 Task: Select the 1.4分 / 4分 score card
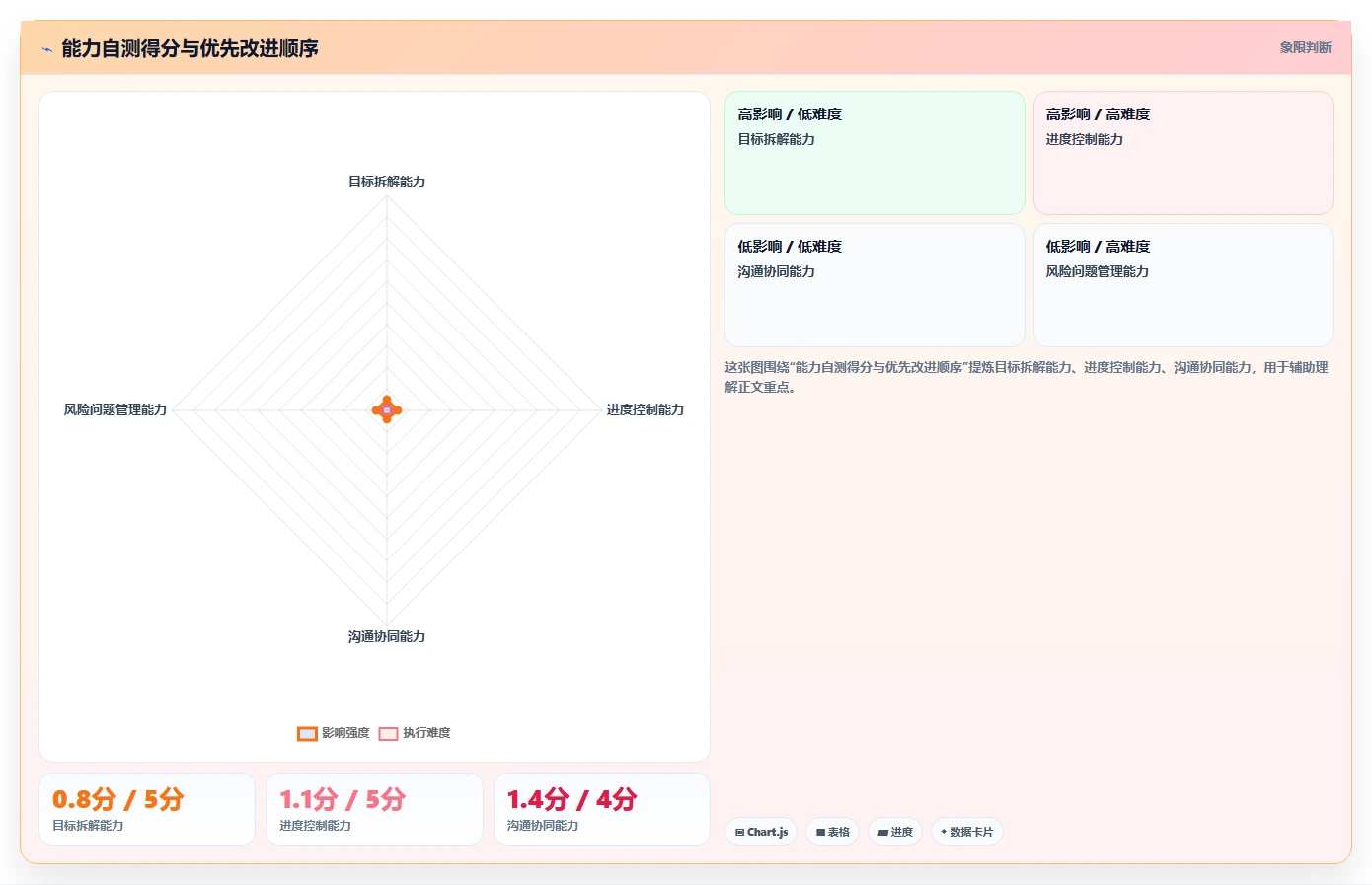coord(602,809)
